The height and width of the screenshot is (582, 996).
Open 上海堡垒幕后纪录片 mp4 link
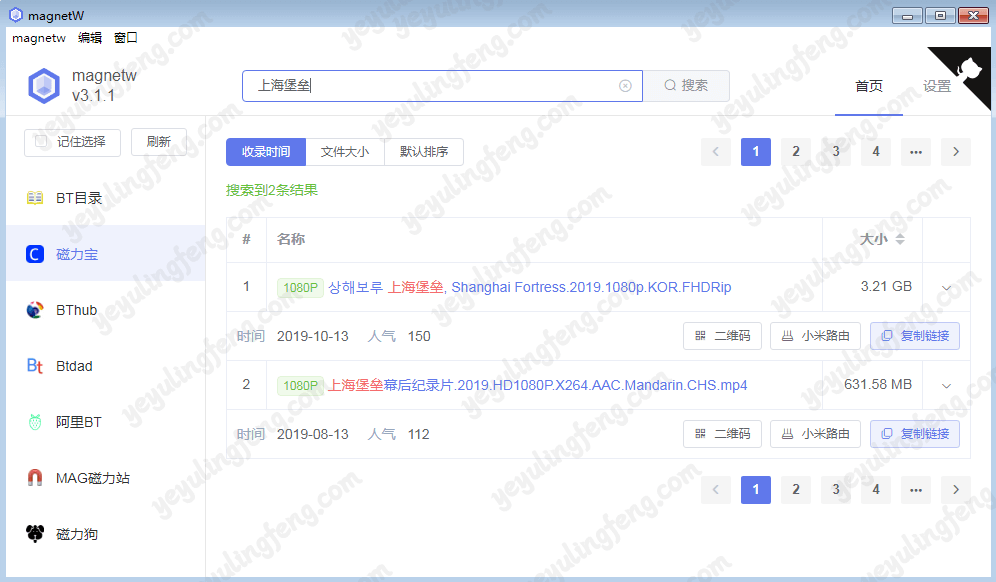pyautogui.click(x=537, y=385)
